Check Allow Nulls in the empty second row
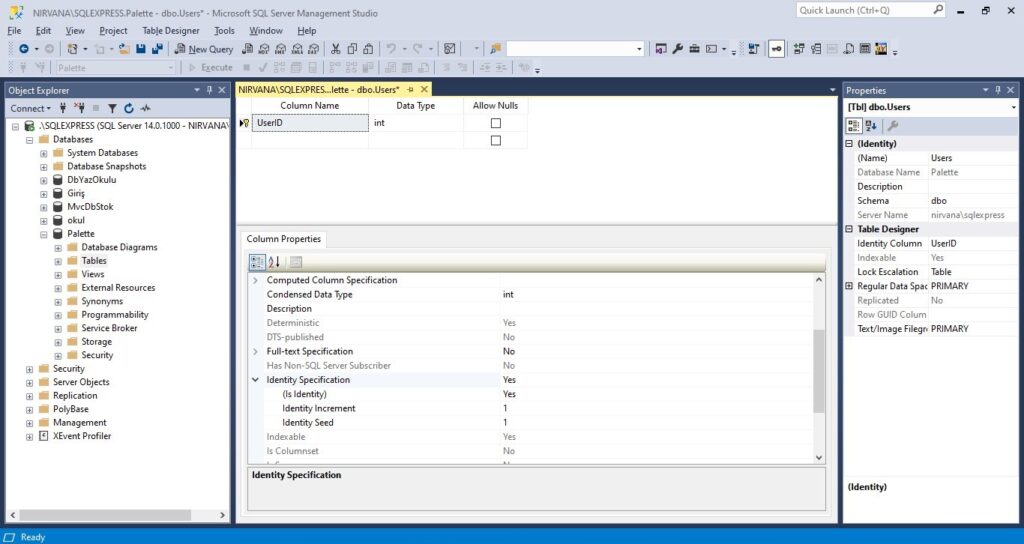The height and width of the screenshot is (544, 1024). [x=496, y=140]
